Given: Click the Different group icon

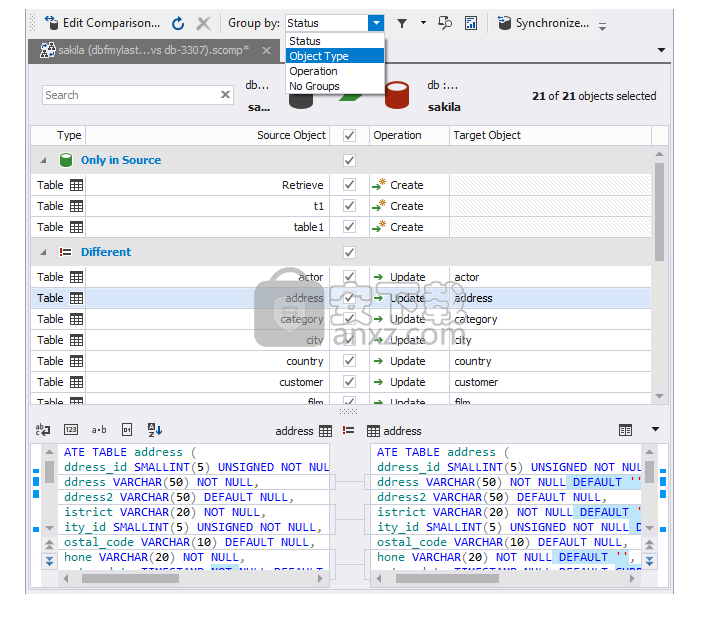Looking at the screenshot, I should (x=66, y=252).
